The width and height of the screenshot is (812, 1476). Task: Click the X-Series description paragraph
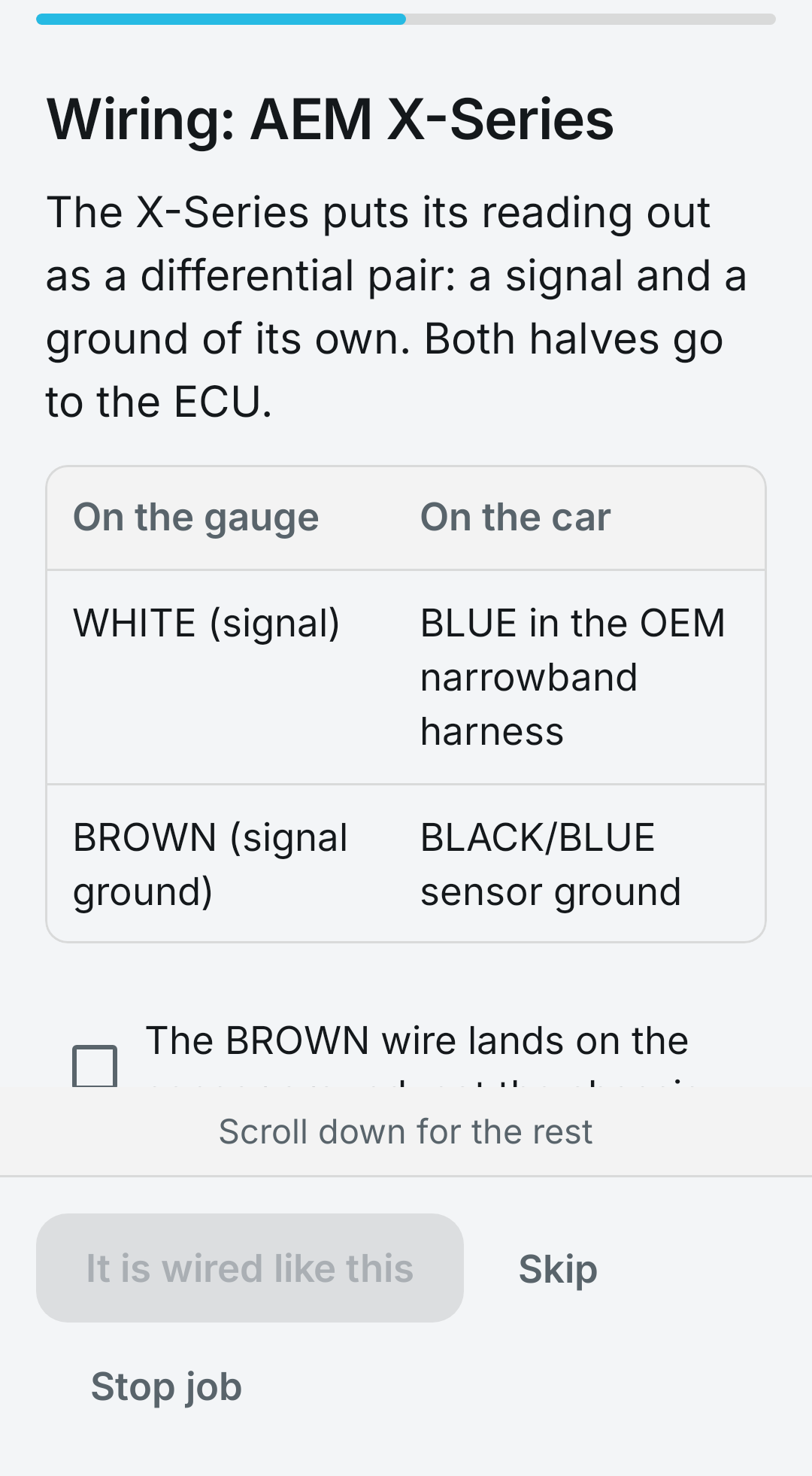click(396, 307)
